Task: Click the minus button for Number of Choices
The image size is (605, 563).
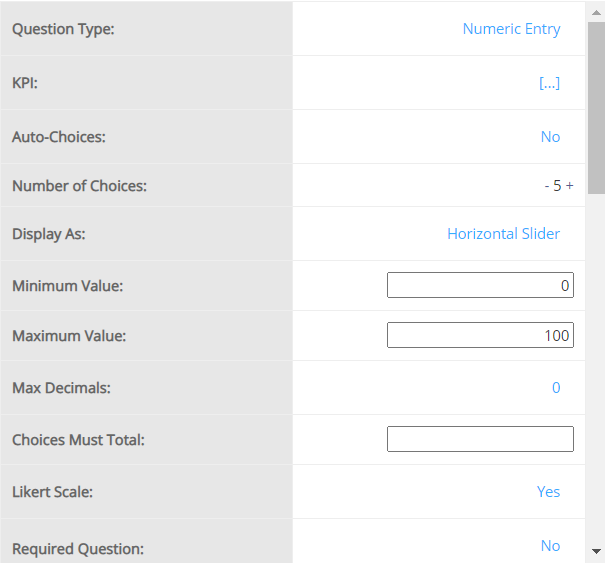Action: (x=547, y=186)
